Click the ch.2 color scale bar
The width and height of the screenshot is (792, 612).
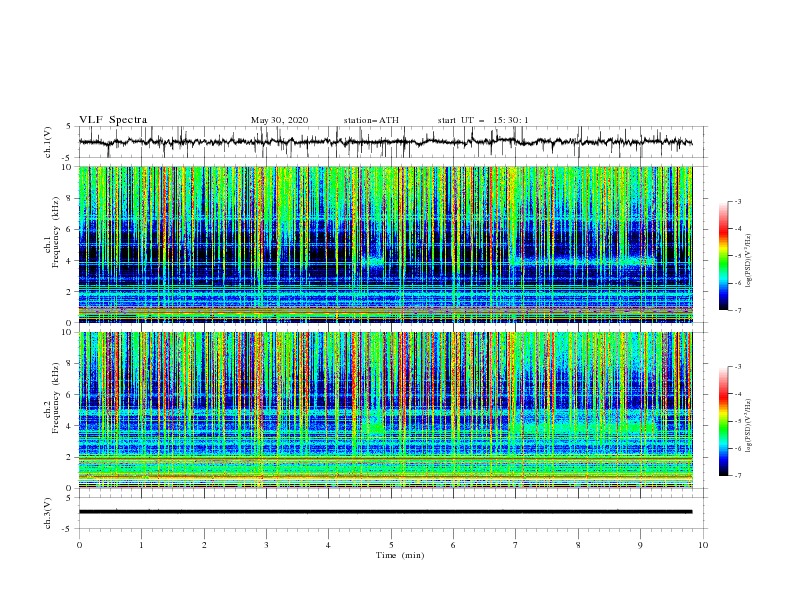pyautogui.click(x=723, y=421)
